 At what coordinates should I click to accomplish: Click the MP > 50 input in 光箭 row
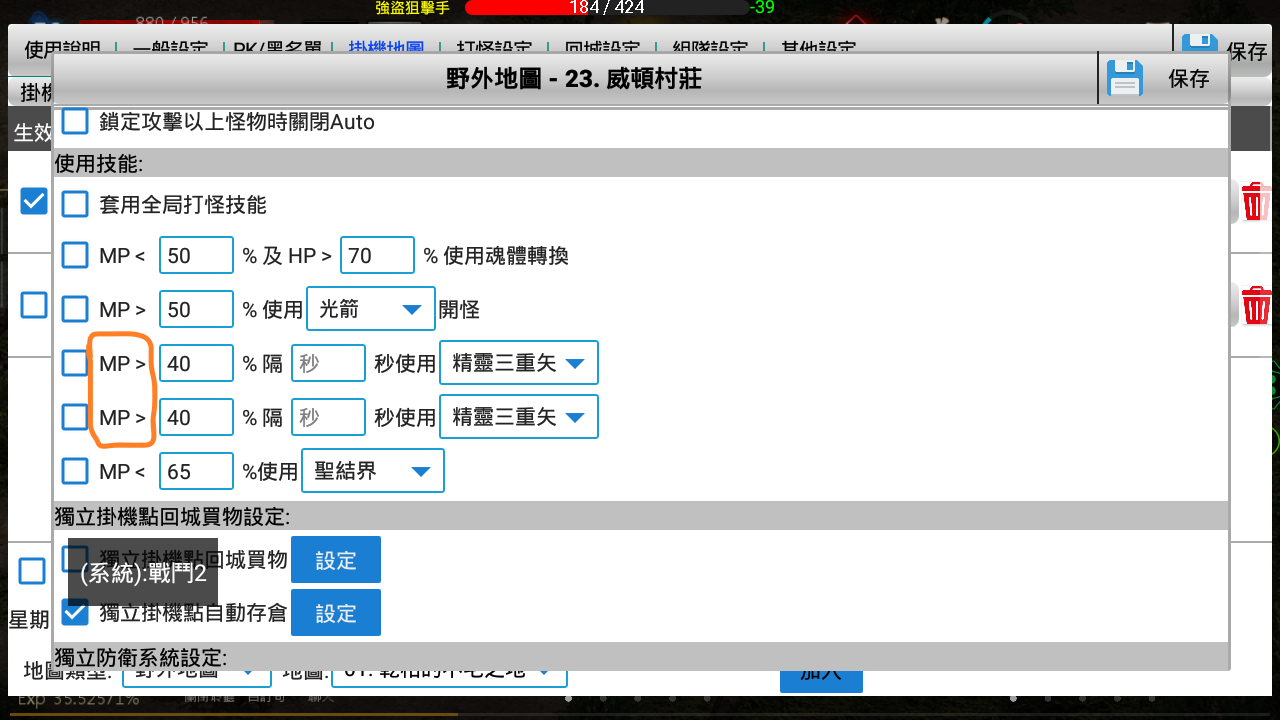pyautogui.click(x=196, y=309)
